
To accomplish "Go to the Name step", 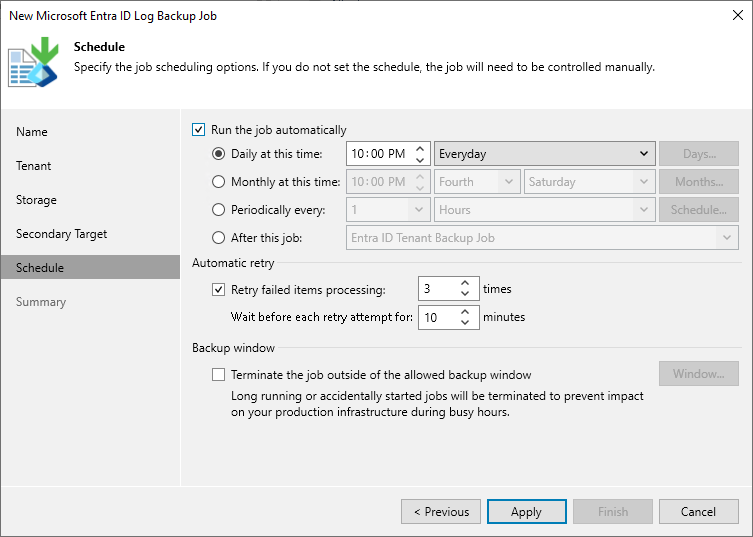I will pyautogui.click(x=32, y=132).
